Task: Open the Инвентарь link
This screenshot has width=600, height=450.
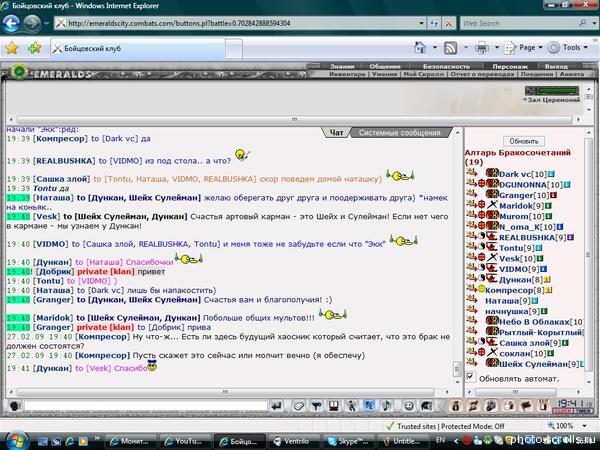Action: [x=347, y=74]
